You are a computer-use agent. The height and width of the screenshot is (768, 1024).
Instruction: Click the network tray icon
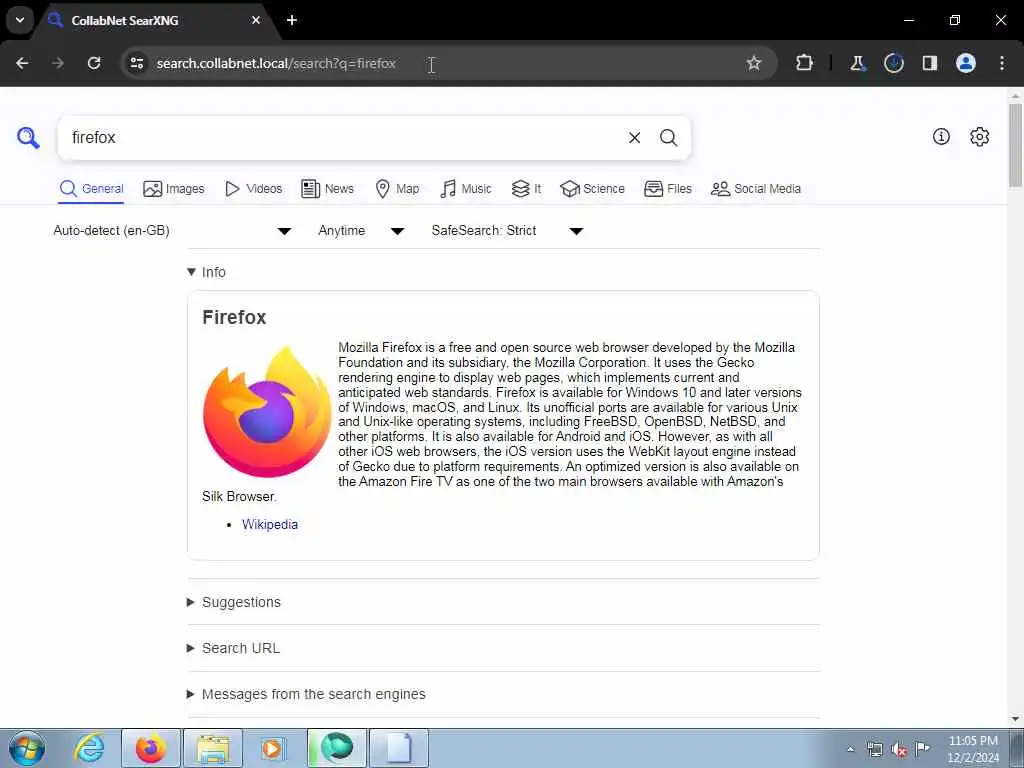(874, 750)
